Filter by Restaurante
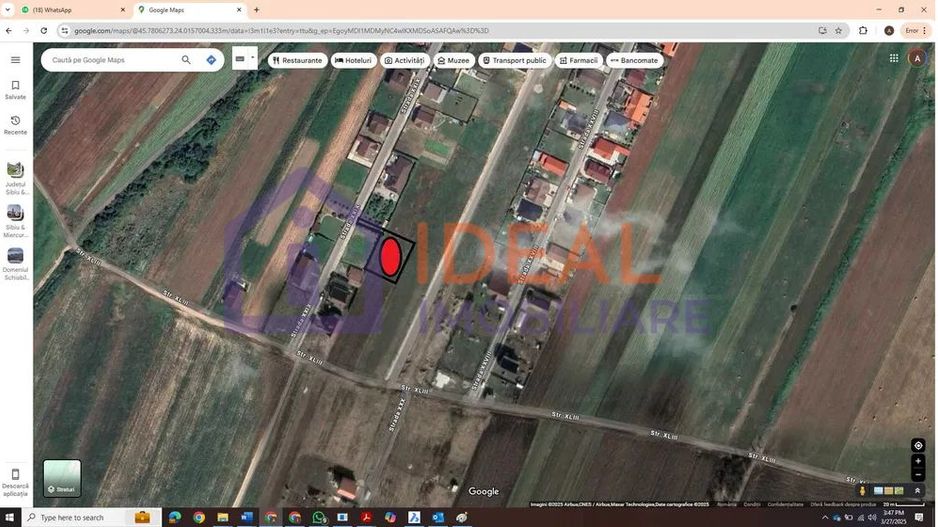938x527 pixels. pos(297,60)
